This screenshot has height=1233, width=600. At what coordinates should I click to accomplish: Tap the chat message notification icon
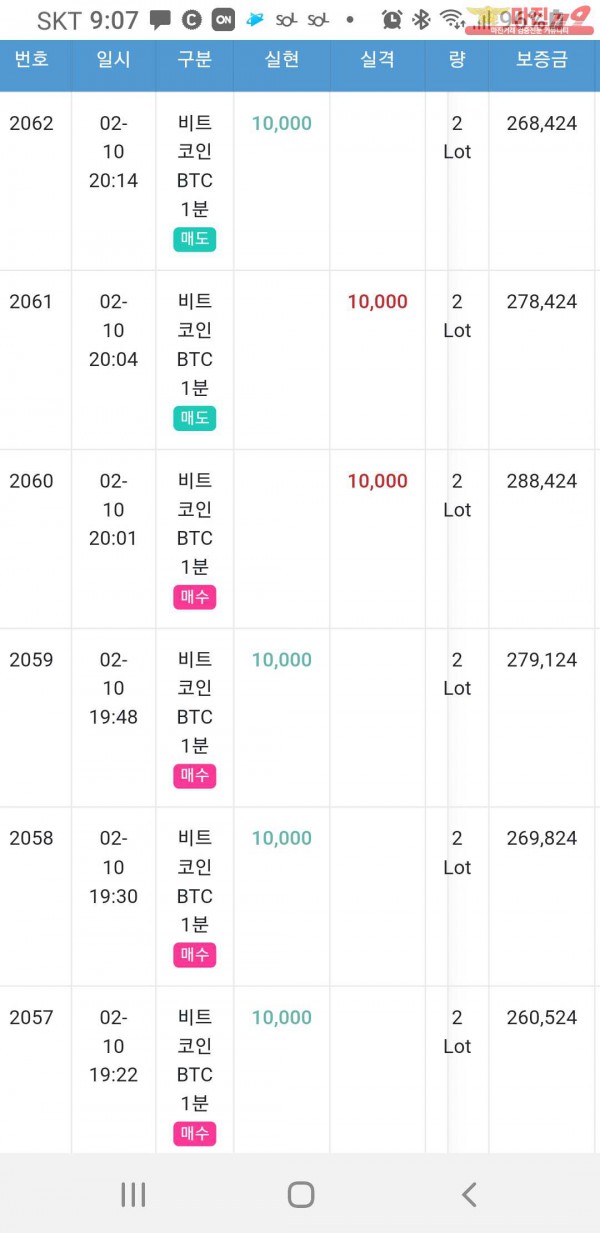(160, 19)
